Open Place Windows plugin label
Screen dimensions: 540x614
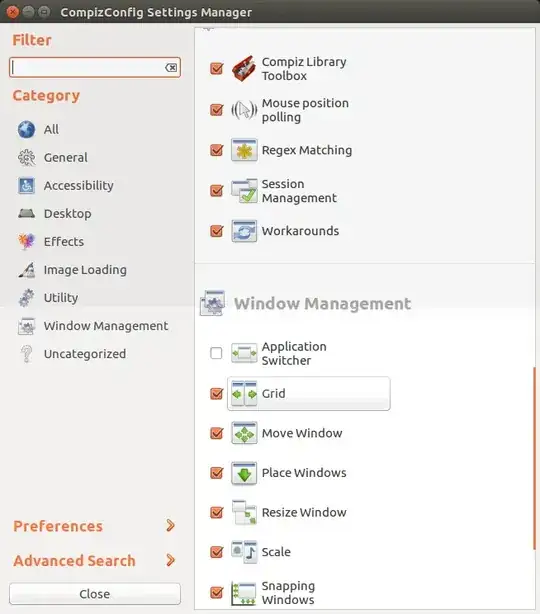click(304, 473)
